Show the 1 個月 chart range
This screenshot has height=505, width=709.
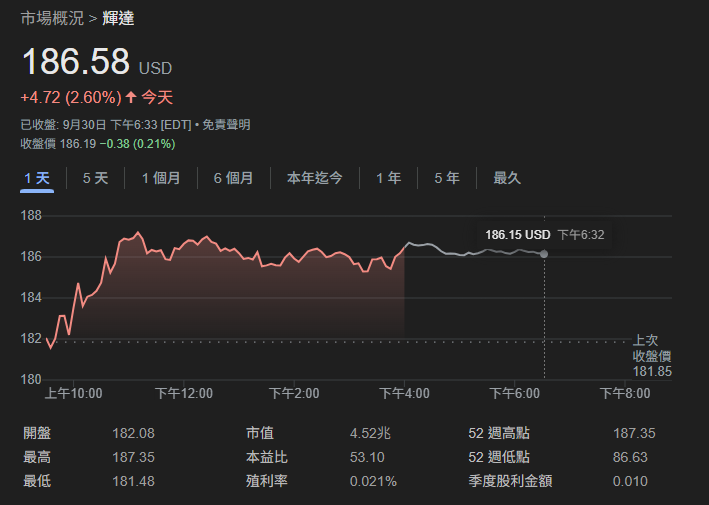click(x=160, y=178)
